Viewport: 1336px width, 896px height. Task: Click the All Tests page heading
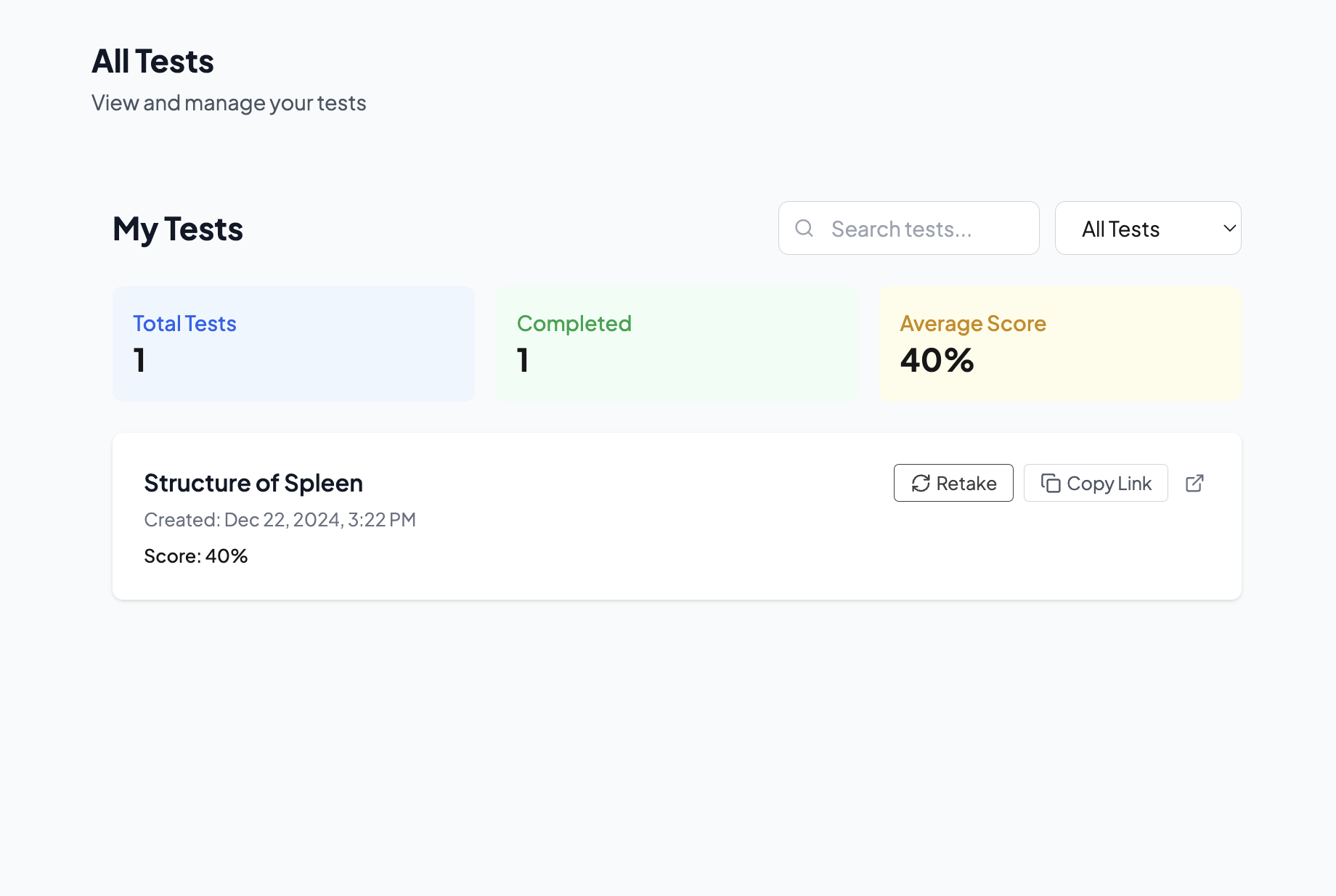(152, 62)
